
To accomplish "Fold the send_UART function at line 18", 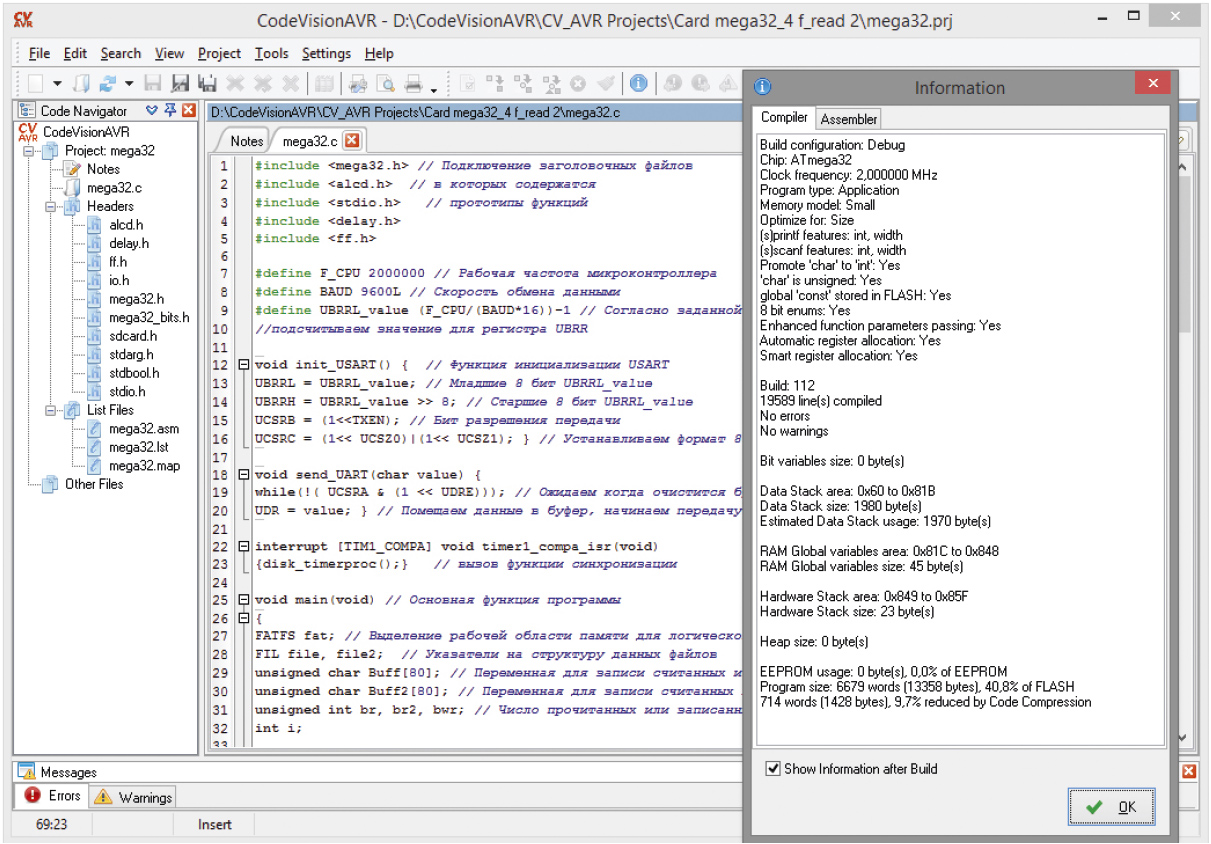I will click(x=243, y=475).
